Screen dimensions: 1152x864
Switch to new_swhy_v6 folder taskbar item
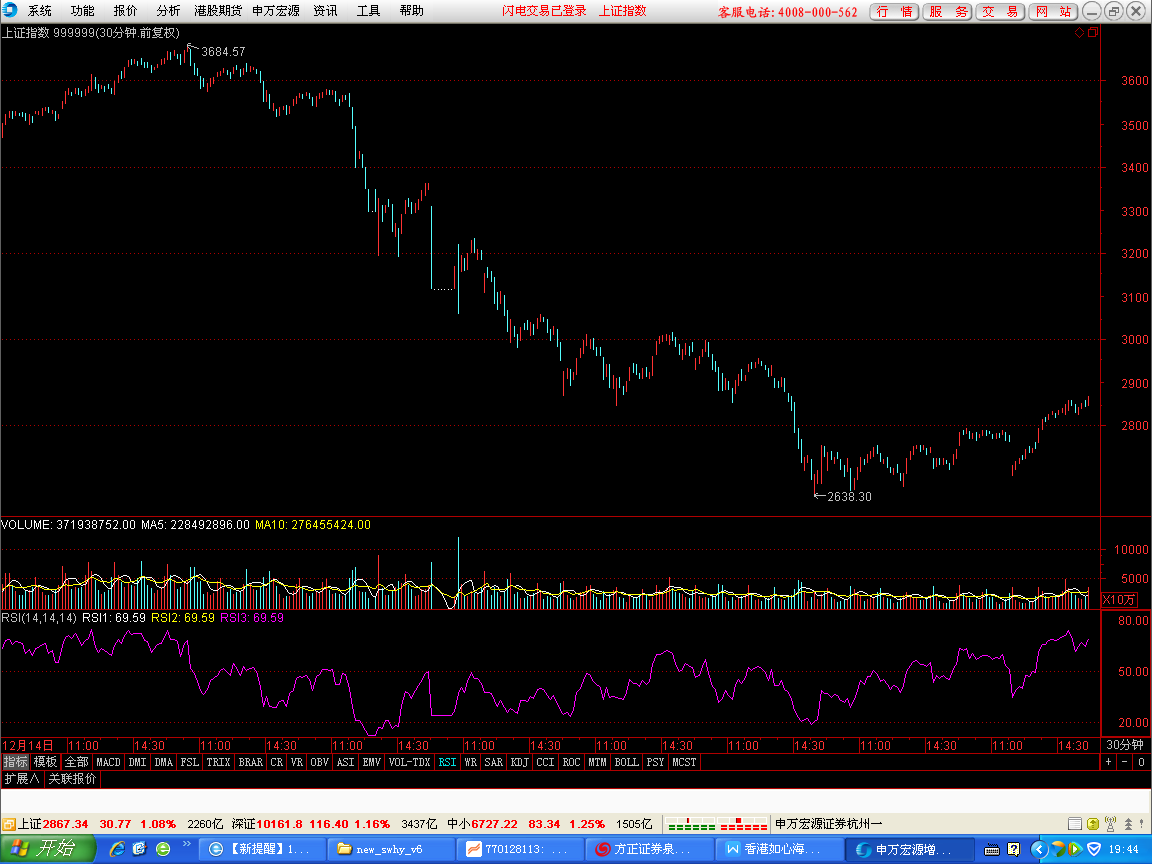click(390, 849)
